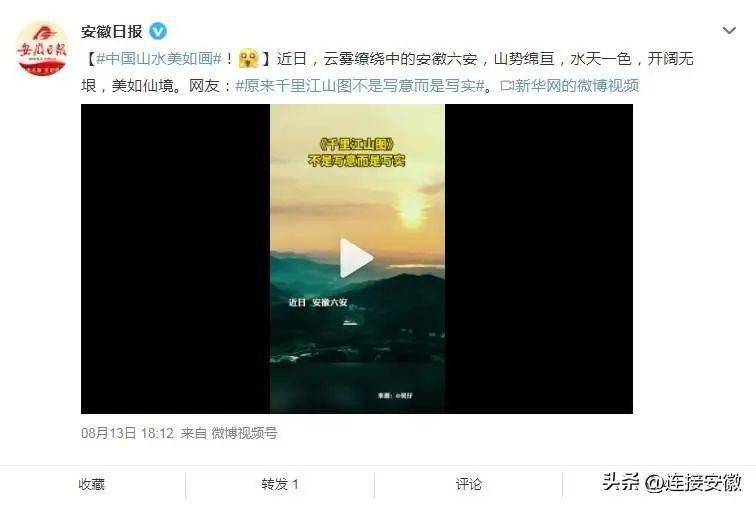
Task: Click the 头条 @连接安徽 watermark
Action: [672, 482]
